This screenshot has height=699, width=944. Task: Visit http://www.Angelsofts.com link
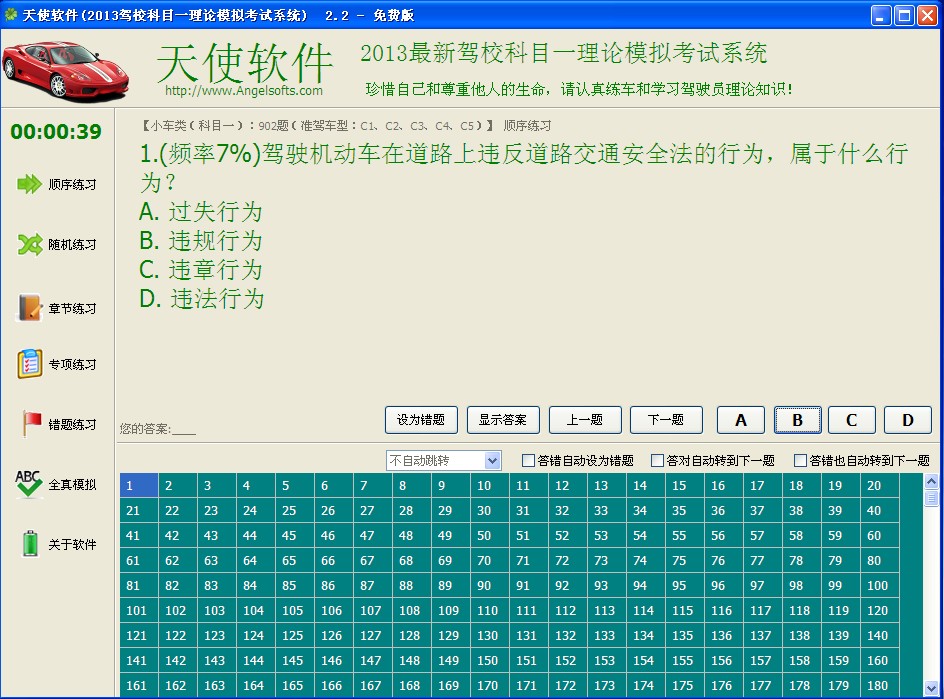[244, 91]
